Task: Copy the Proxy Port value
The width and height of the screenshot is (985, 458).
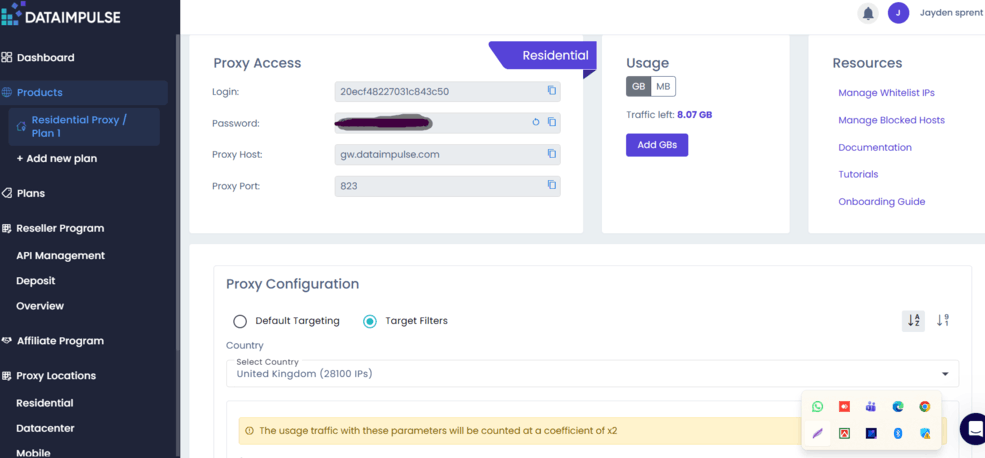Action: [552, 185]
